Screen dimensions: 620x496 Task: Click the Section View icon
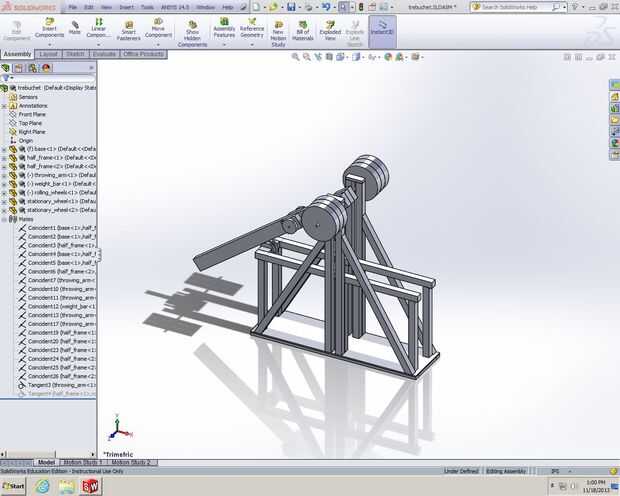point(329,57)
